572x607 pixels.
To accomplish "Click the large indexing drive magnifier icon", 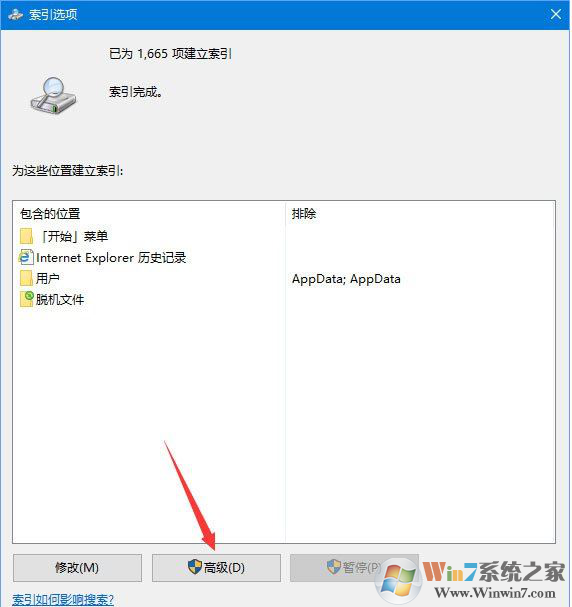I will point(53,95).
